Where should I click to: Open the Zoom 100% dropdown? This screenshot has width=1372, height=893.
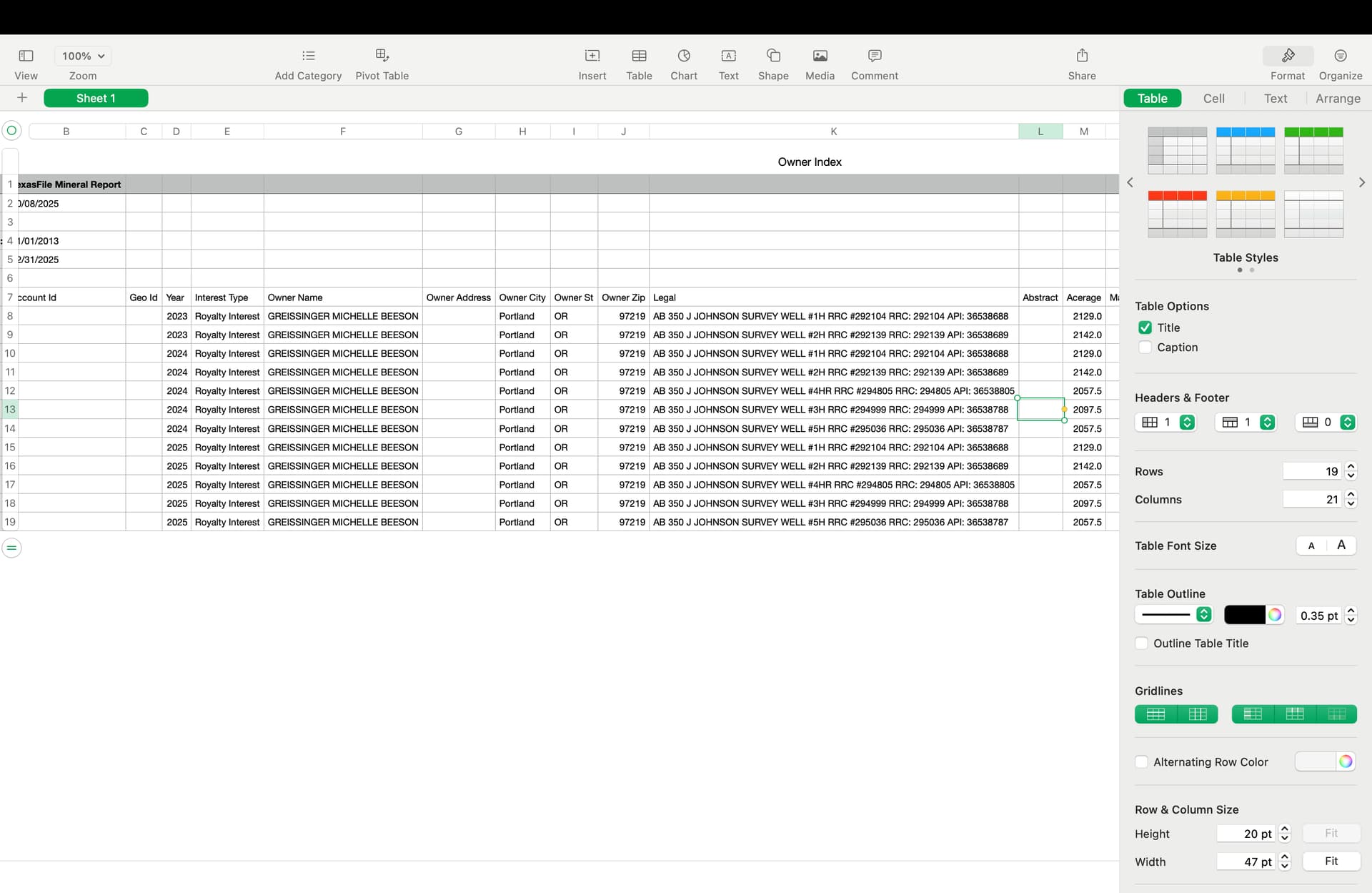[83, 56]
